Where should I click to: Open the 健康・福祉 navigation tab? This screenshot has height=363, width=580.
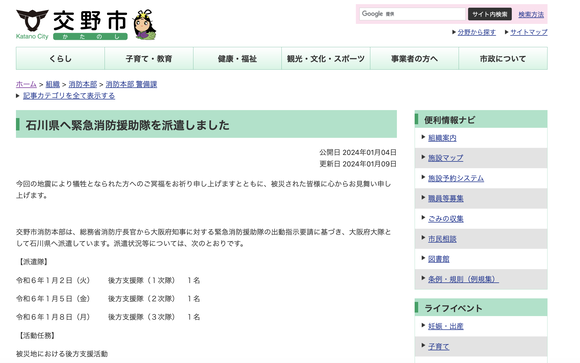tap(237, 58)
